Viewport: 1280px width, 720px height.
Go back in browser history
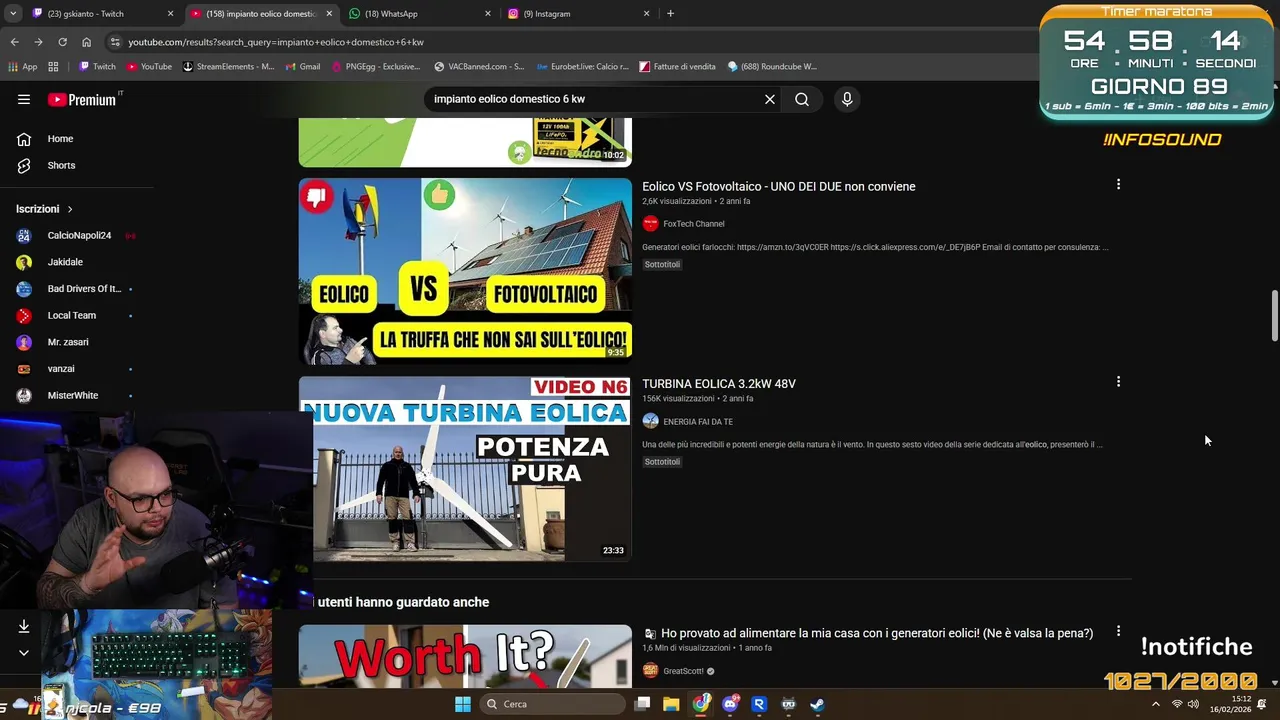[14, 42]
